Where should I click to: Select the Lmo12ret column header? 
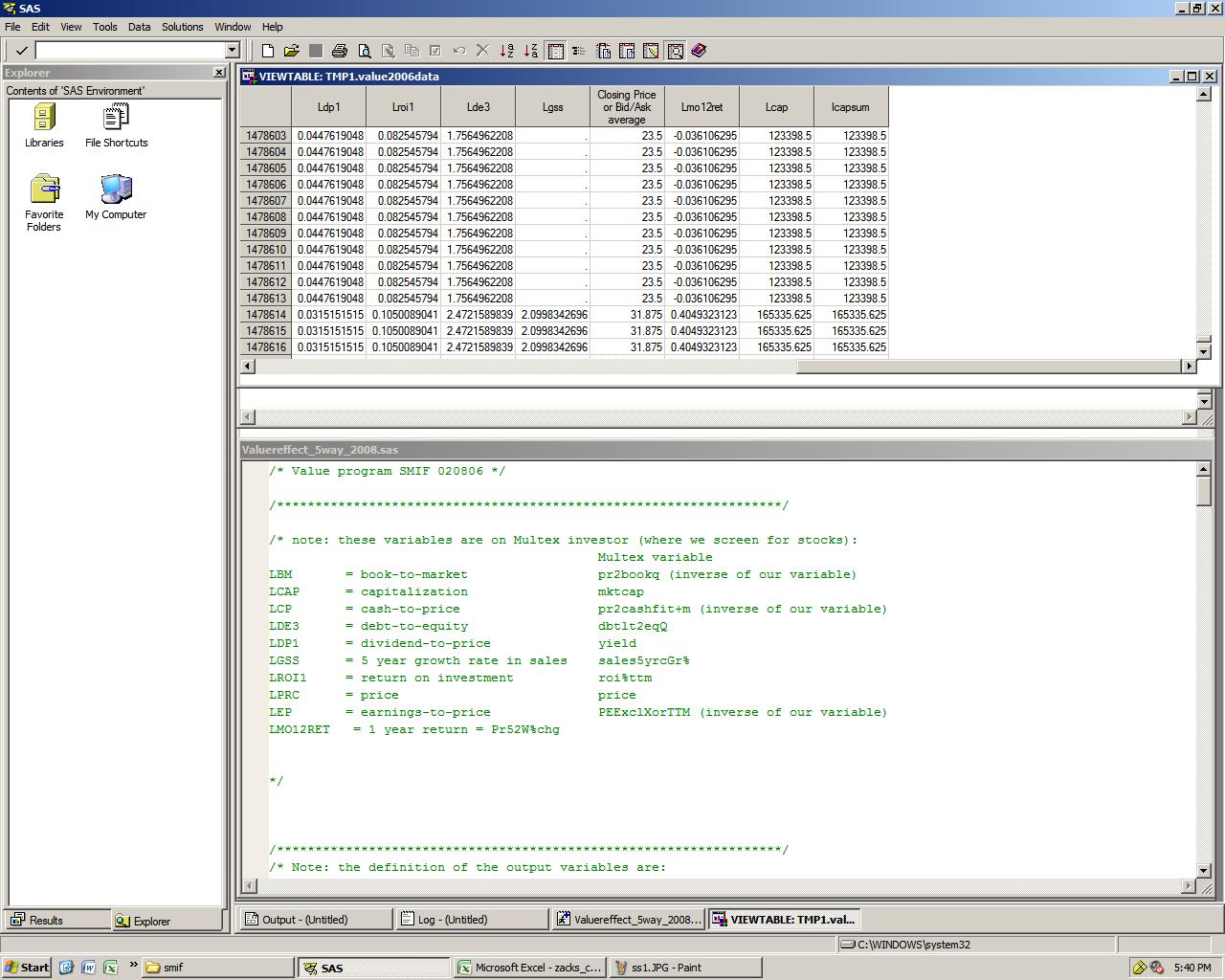(702, 107)
